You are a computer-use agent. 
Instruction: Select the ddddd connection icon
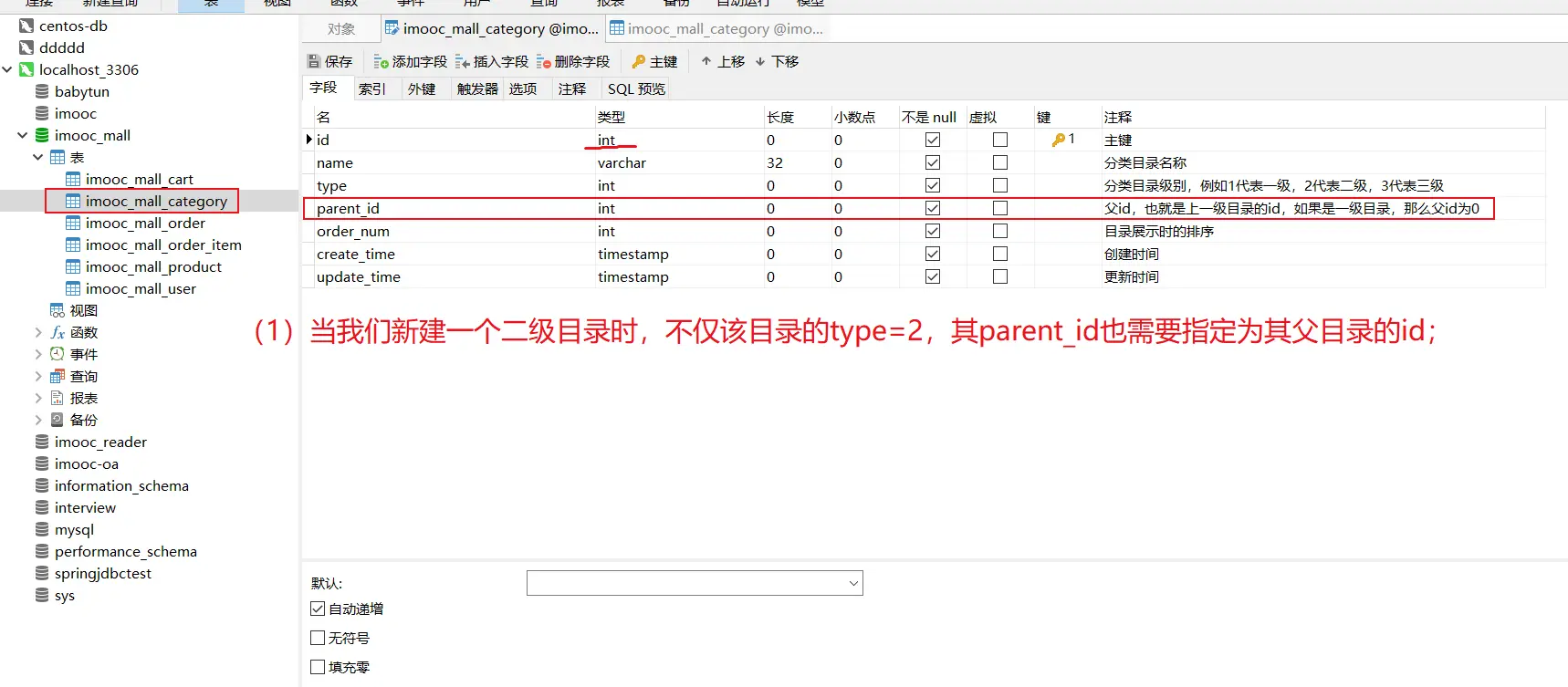tap(26, 47)
